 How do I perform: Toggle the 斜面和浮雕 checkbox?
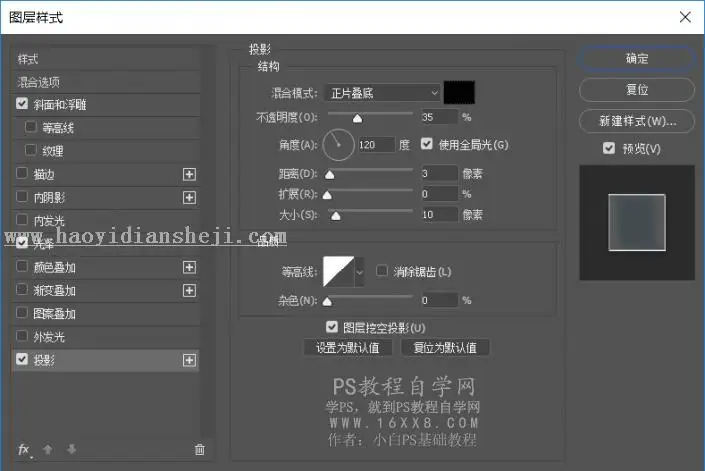click(22, 104)
